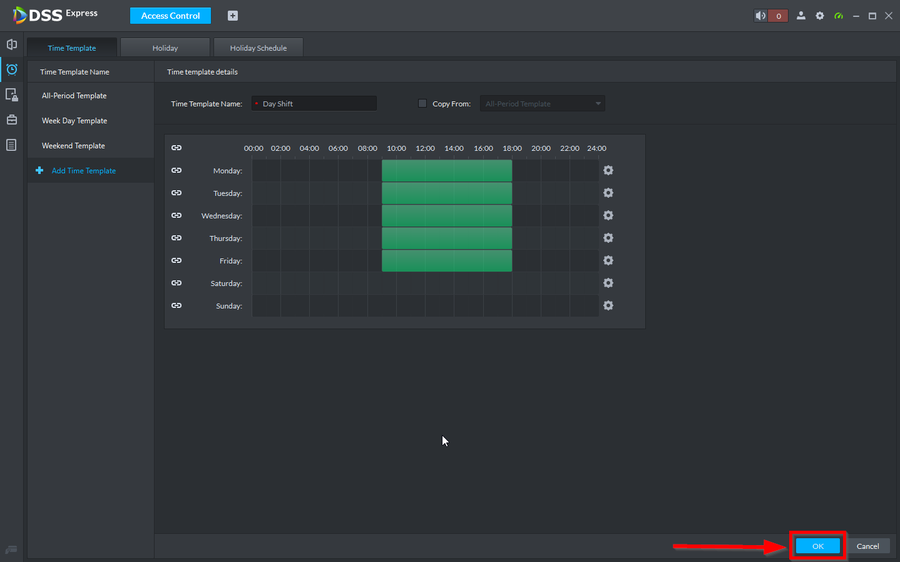This screenshot has width=900, height=562.
Task: Click the alarm sound speaker icon
Action: coord(761,15)
